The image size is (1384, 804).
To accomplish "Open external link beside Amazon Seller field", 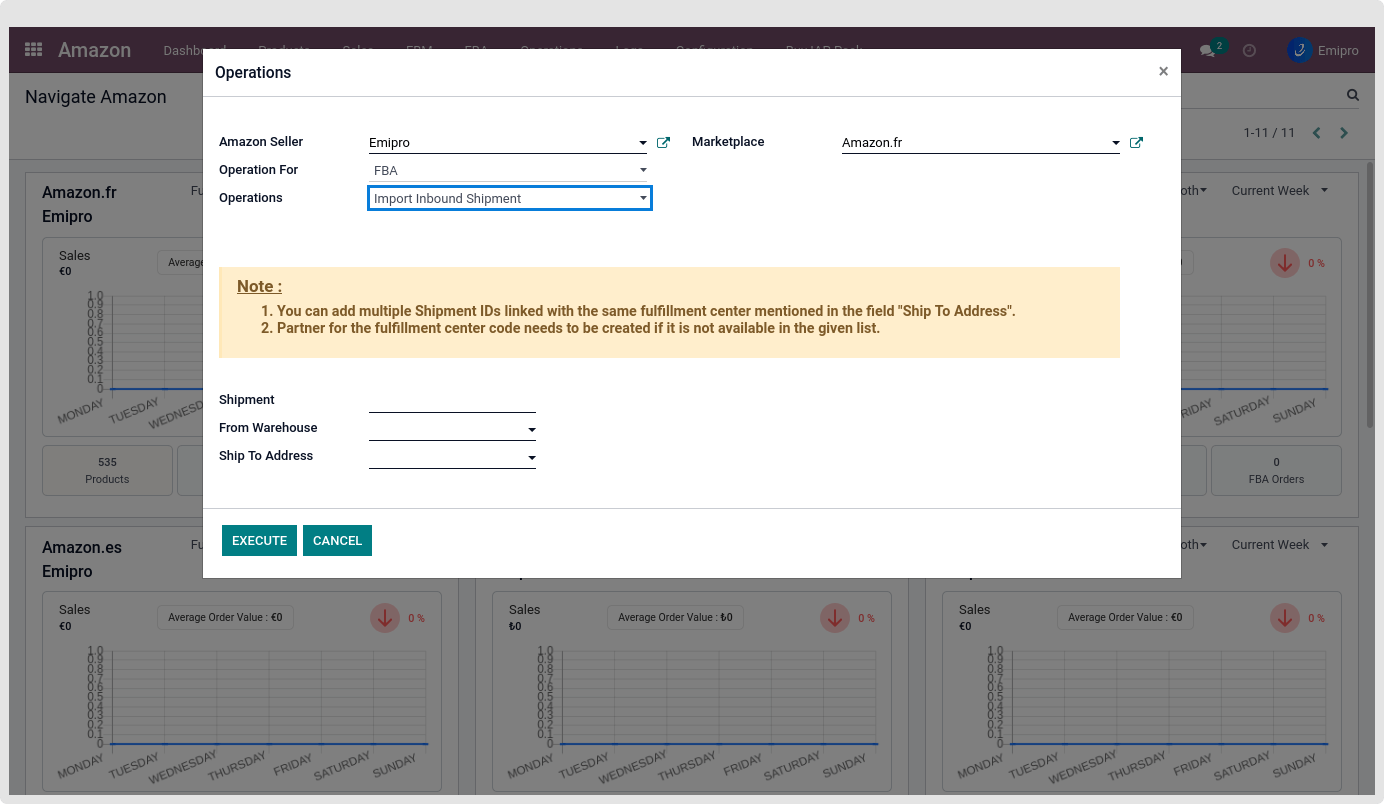I will point(663,143).
